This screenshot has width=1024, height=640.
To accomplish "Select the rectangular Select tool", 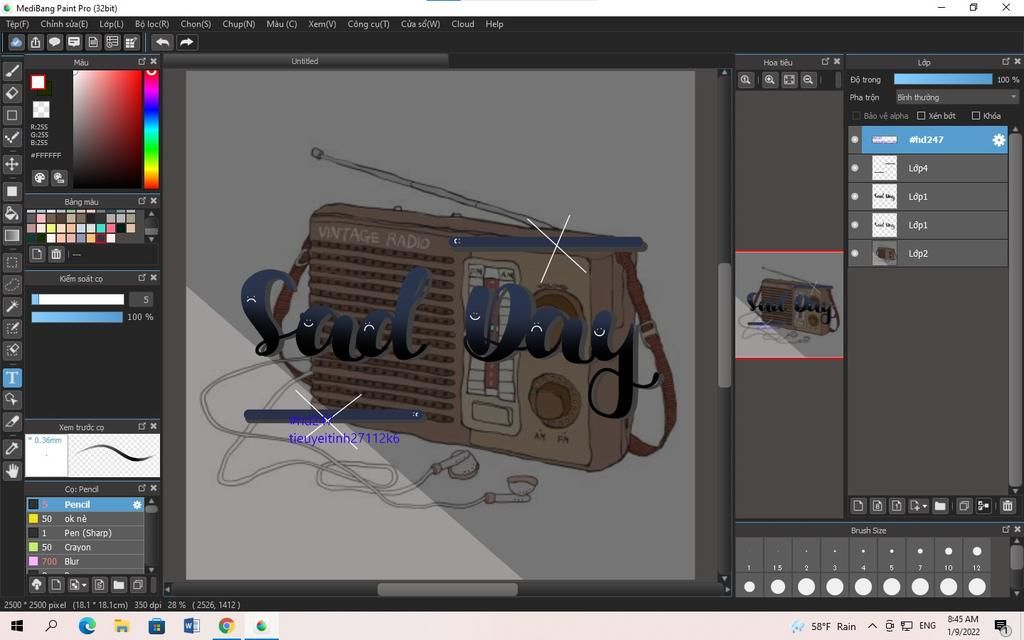I will [12, 263].
